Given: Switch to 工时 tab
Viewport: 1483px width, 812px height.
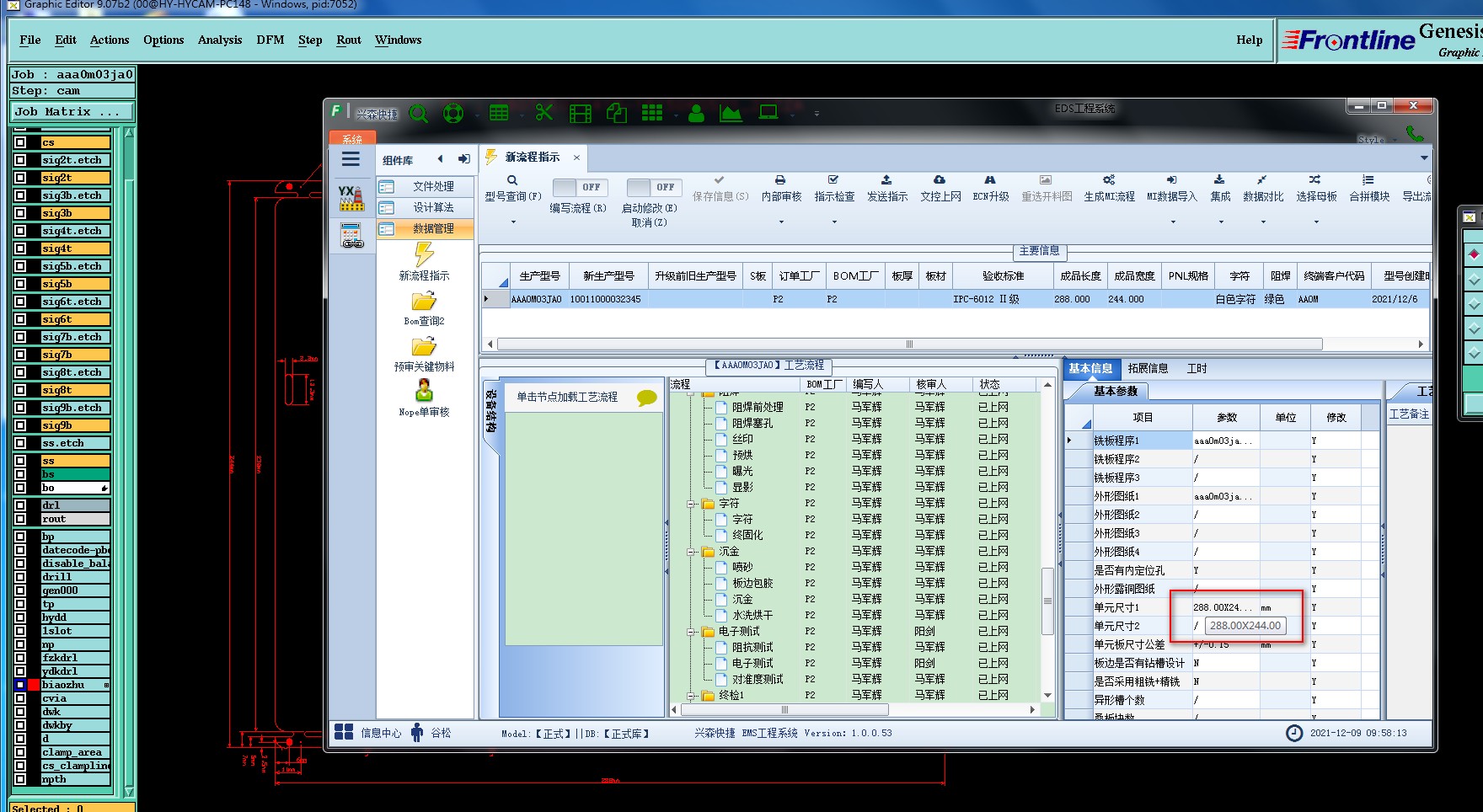Looking at the screenshot, I should [1197, 368].
